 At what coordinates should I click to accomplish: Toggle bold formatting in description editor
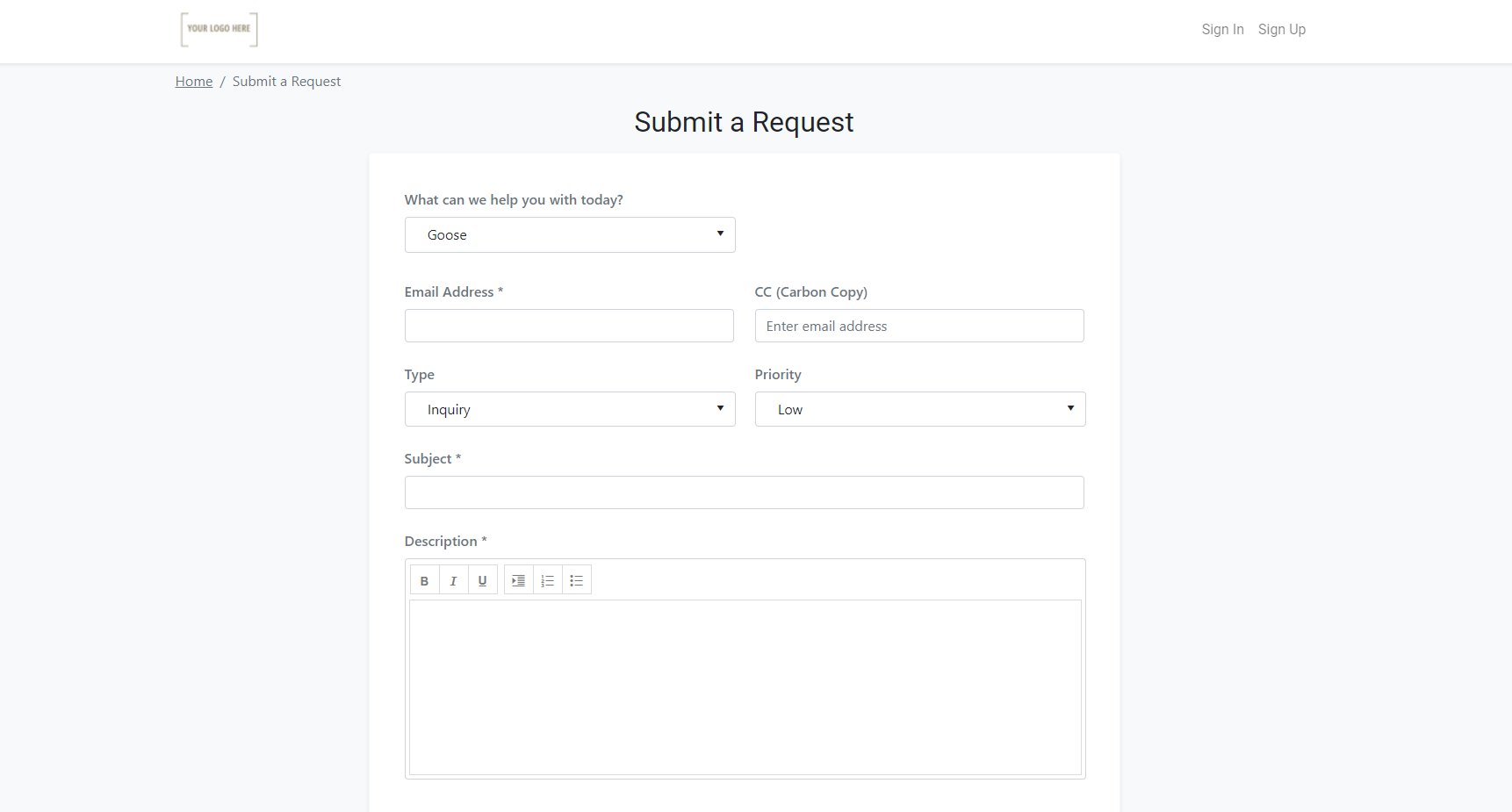425,580
